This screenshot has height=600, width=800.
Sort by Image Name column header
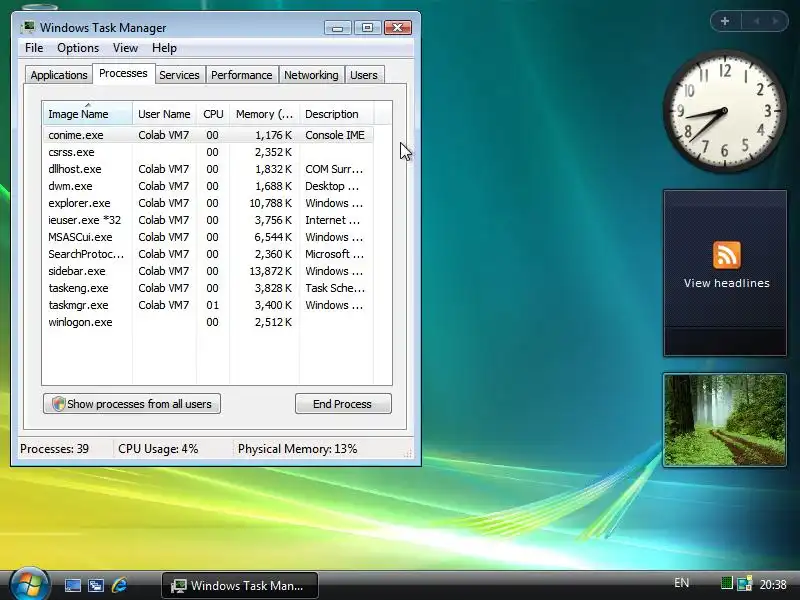[x=88, y=114]
